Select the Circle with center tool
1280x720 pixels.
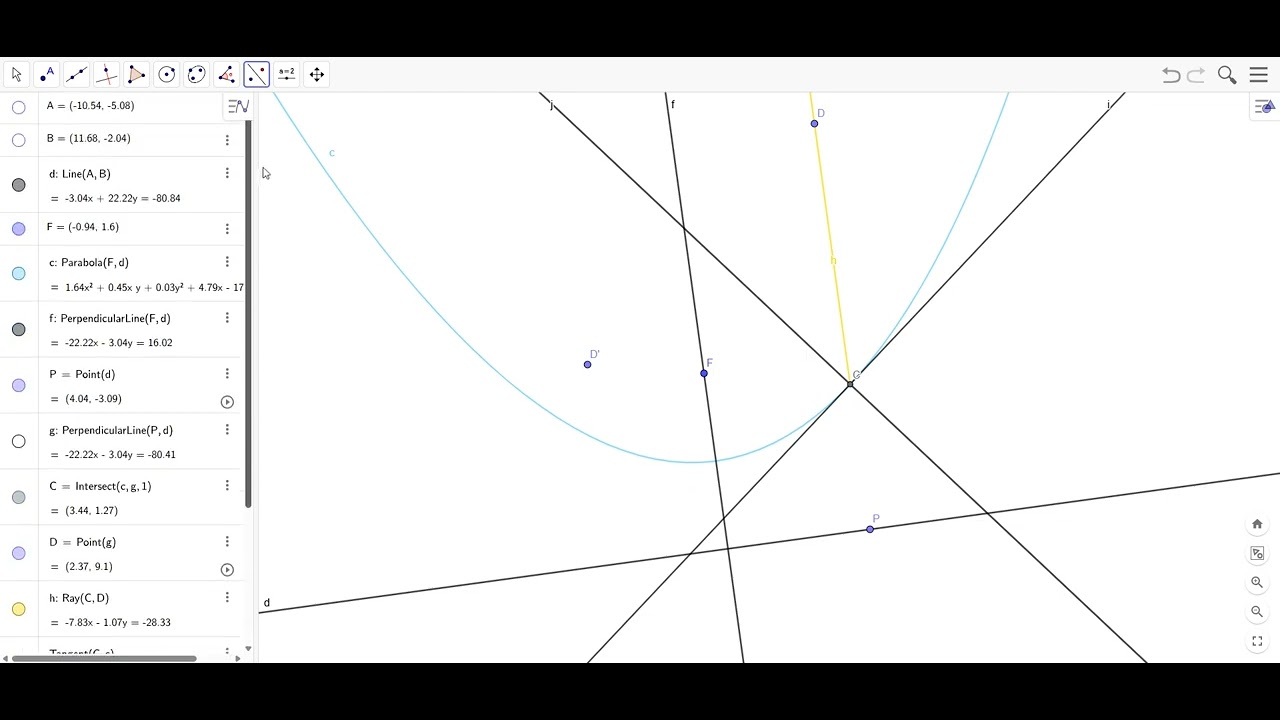tap(166, 74)
